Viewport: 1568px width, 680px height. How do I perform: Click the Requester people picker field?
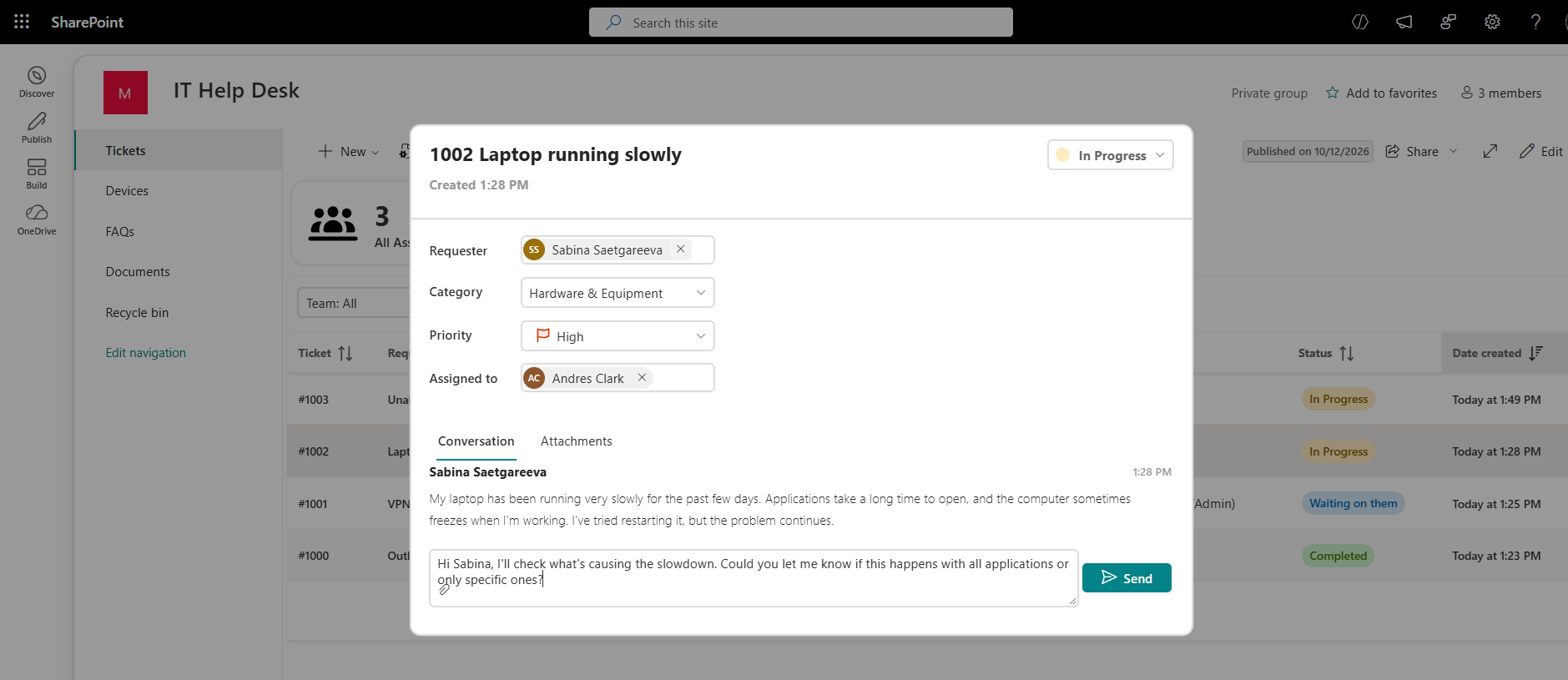[618, 249]
